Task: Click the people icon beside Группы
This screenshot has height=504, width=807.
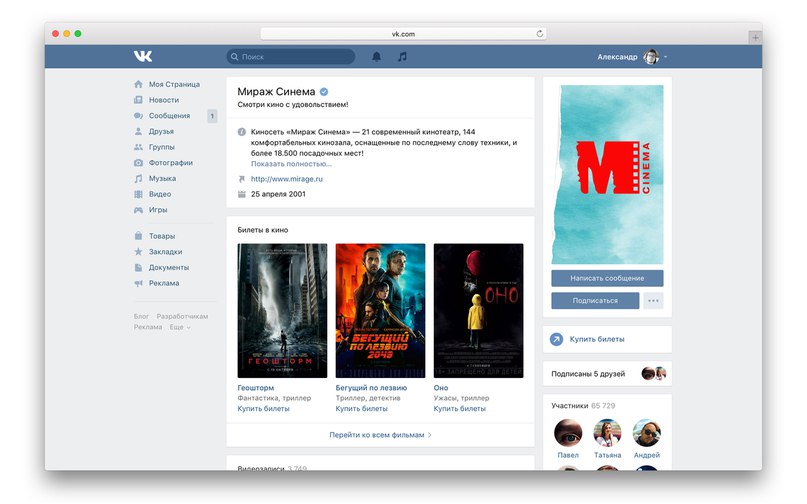Action: 138,147
